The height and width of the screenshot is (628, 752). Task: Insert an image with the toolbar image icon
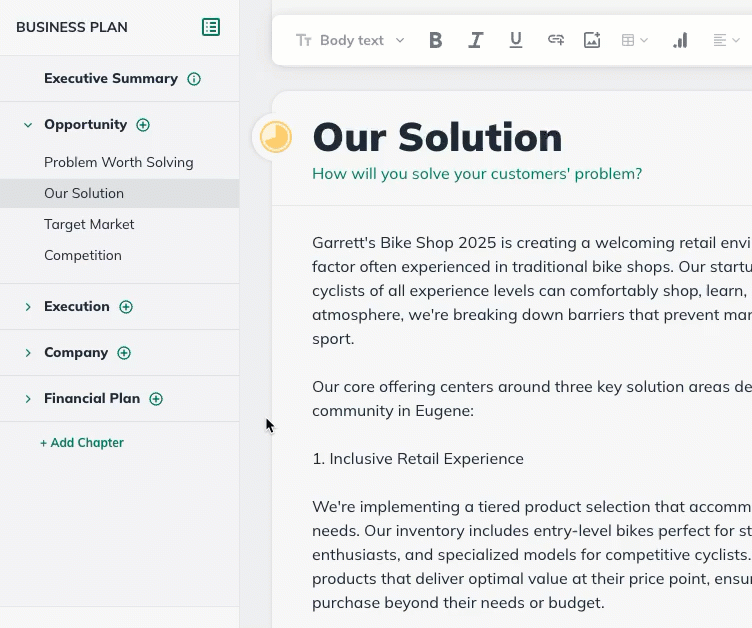592,40
